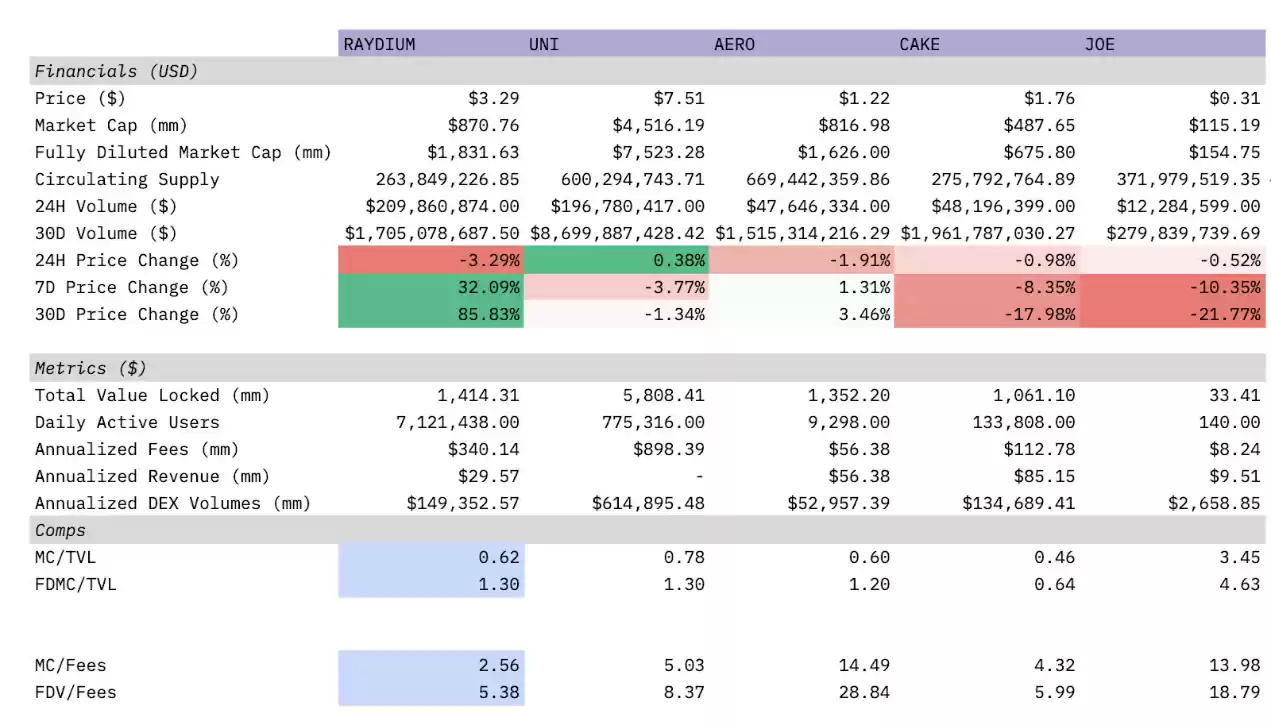Click the UNI column header
The width and height of the screenshot is (1271, 725).
click(x=615, y=44)
